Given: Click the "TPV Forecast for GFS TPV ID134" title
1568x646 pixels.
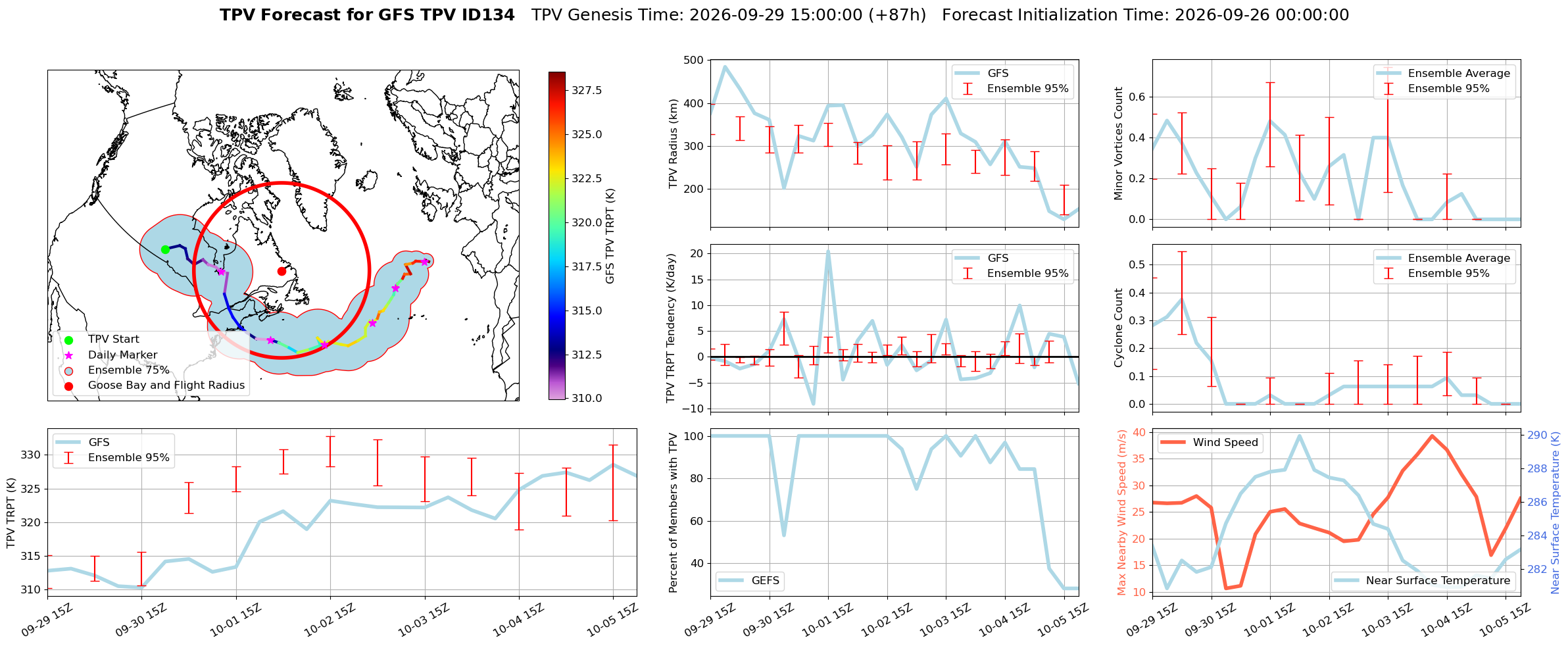Looking at the screenshot, I should tap(367, 15).
